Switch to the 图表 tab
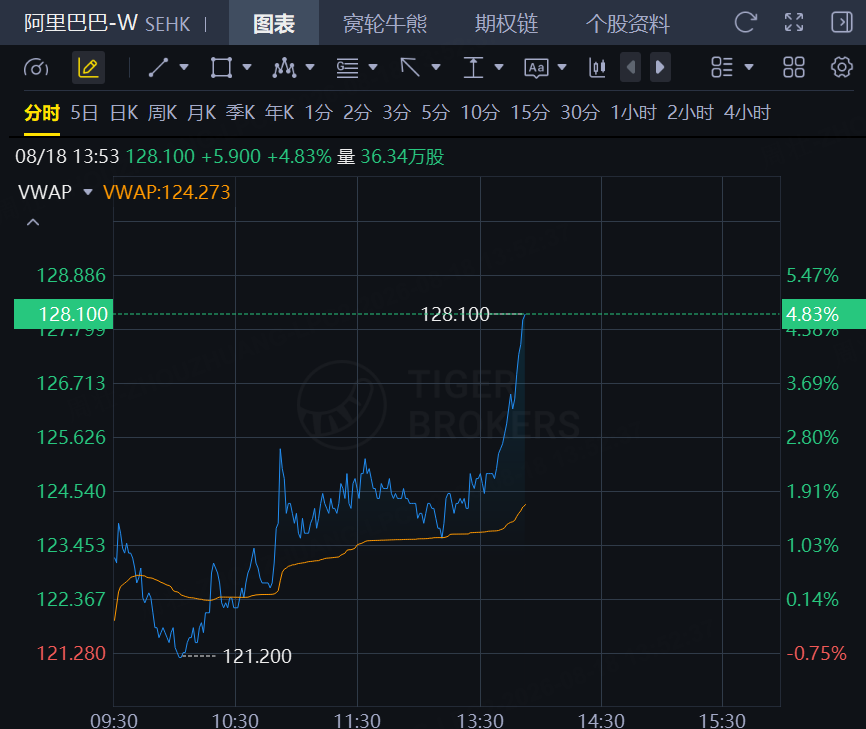 (274, 23)
